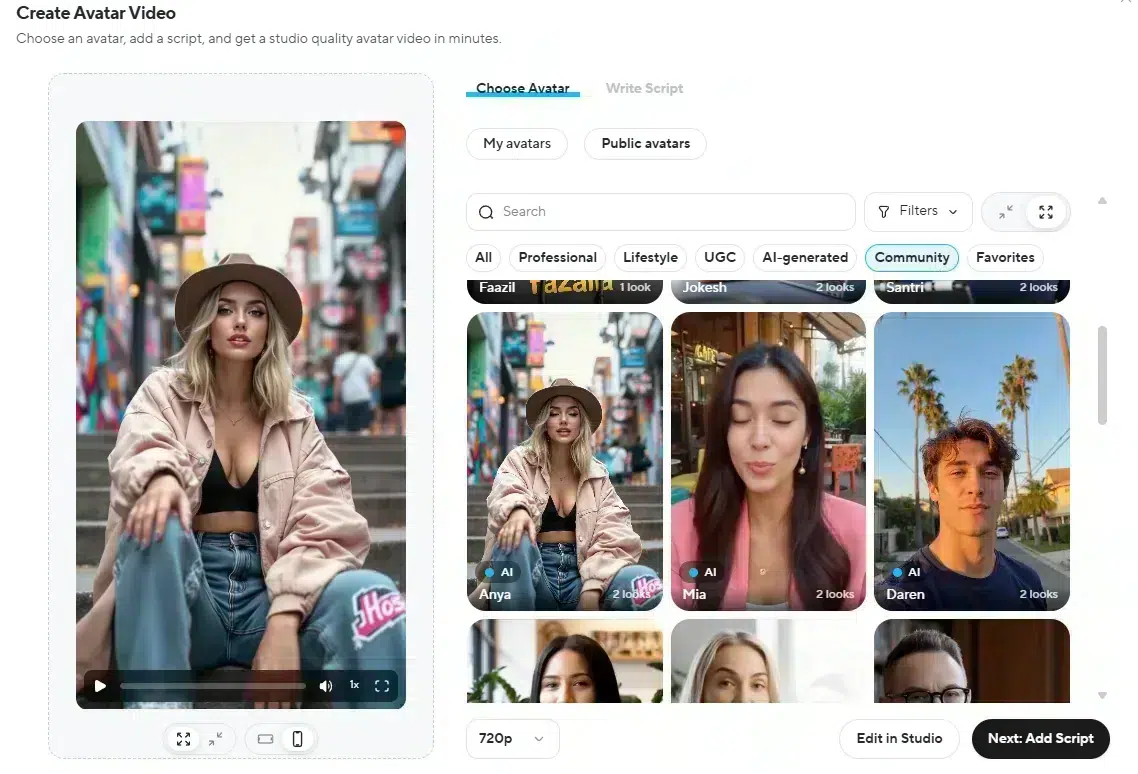
Task: Switch avatar grid to expanded view
Action: 1046,212
